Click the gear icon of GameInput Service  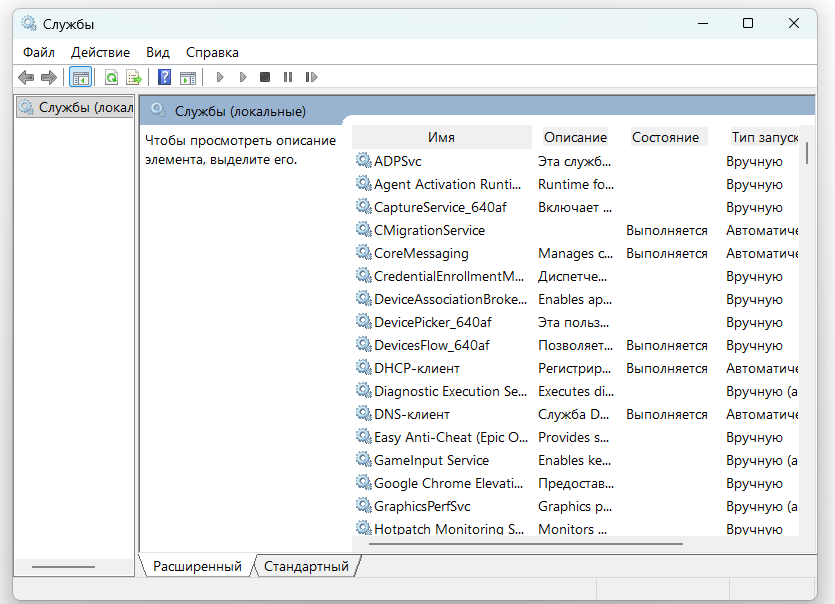click(x=364, y=459)
